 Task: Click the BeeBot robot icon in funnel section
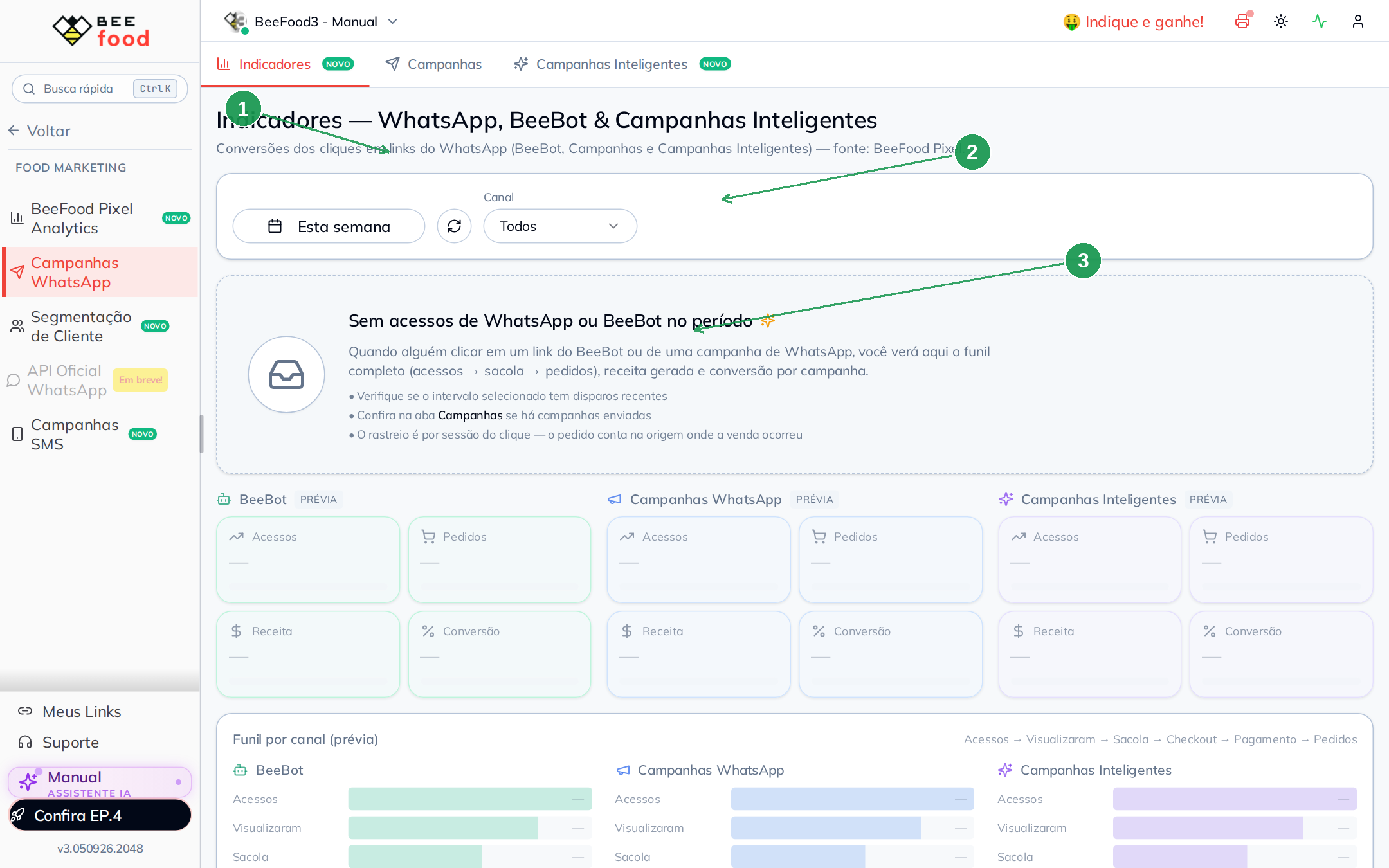click(241, 770)
